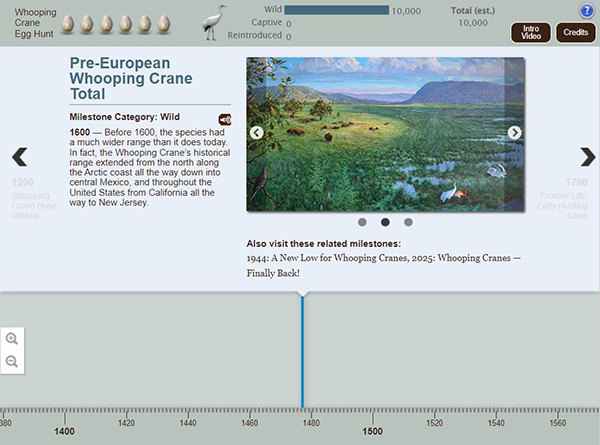The width and height of the screenshot is (600, 445).
Task: Show previous image in the slideshow
Action: coord(256,133)
